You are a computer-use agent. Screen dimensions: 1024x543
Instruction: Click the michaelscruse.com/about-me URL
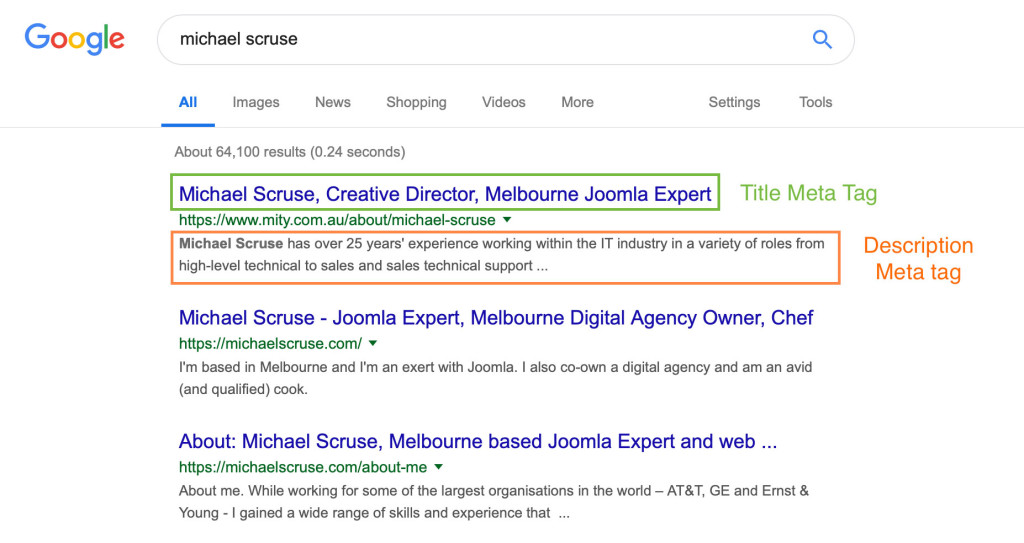[303, 467]
